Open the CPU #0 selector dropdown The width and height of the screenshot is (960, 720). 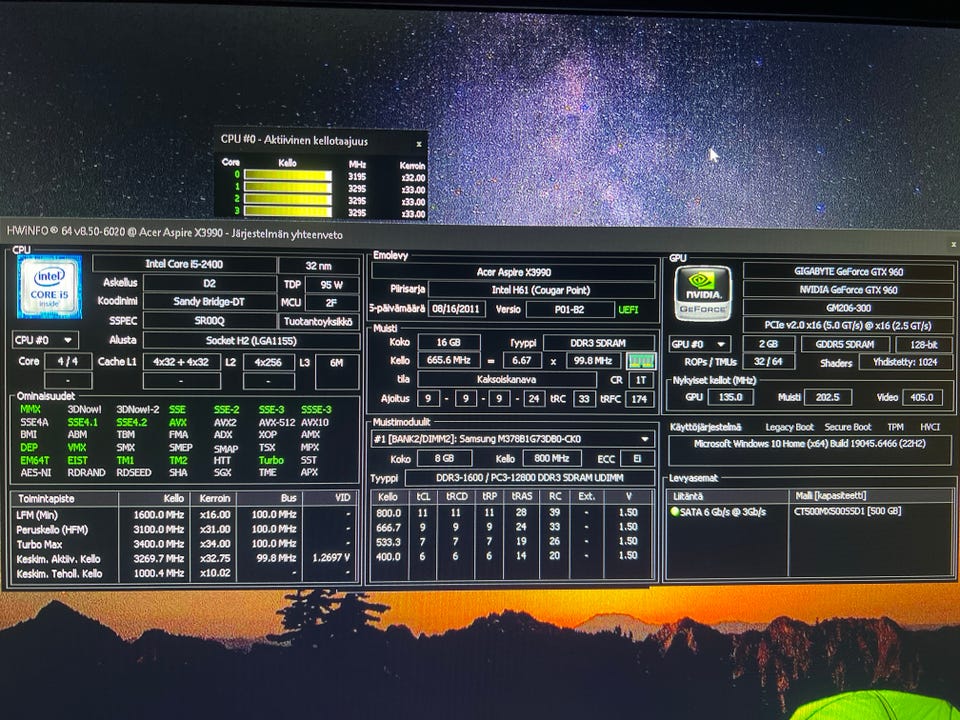point(45,340)
